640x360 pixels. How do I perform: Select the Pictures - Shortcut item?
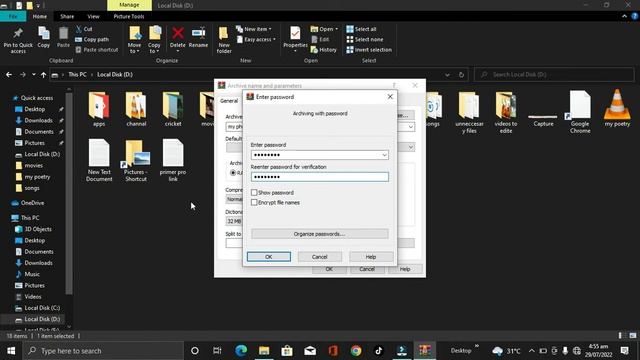point(136,160)
